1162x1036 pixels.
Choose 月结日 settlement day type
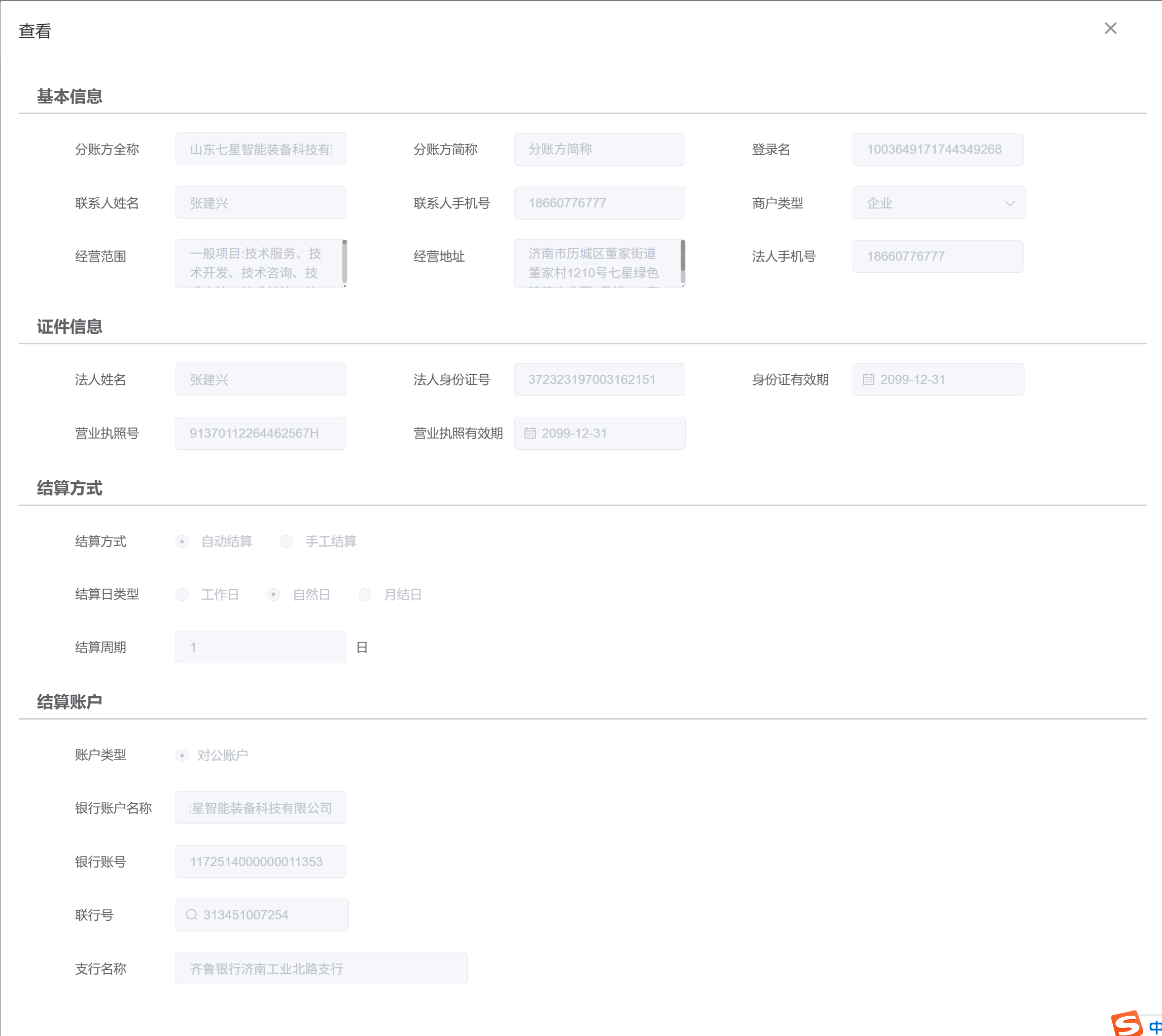click(x=365, y=595)
